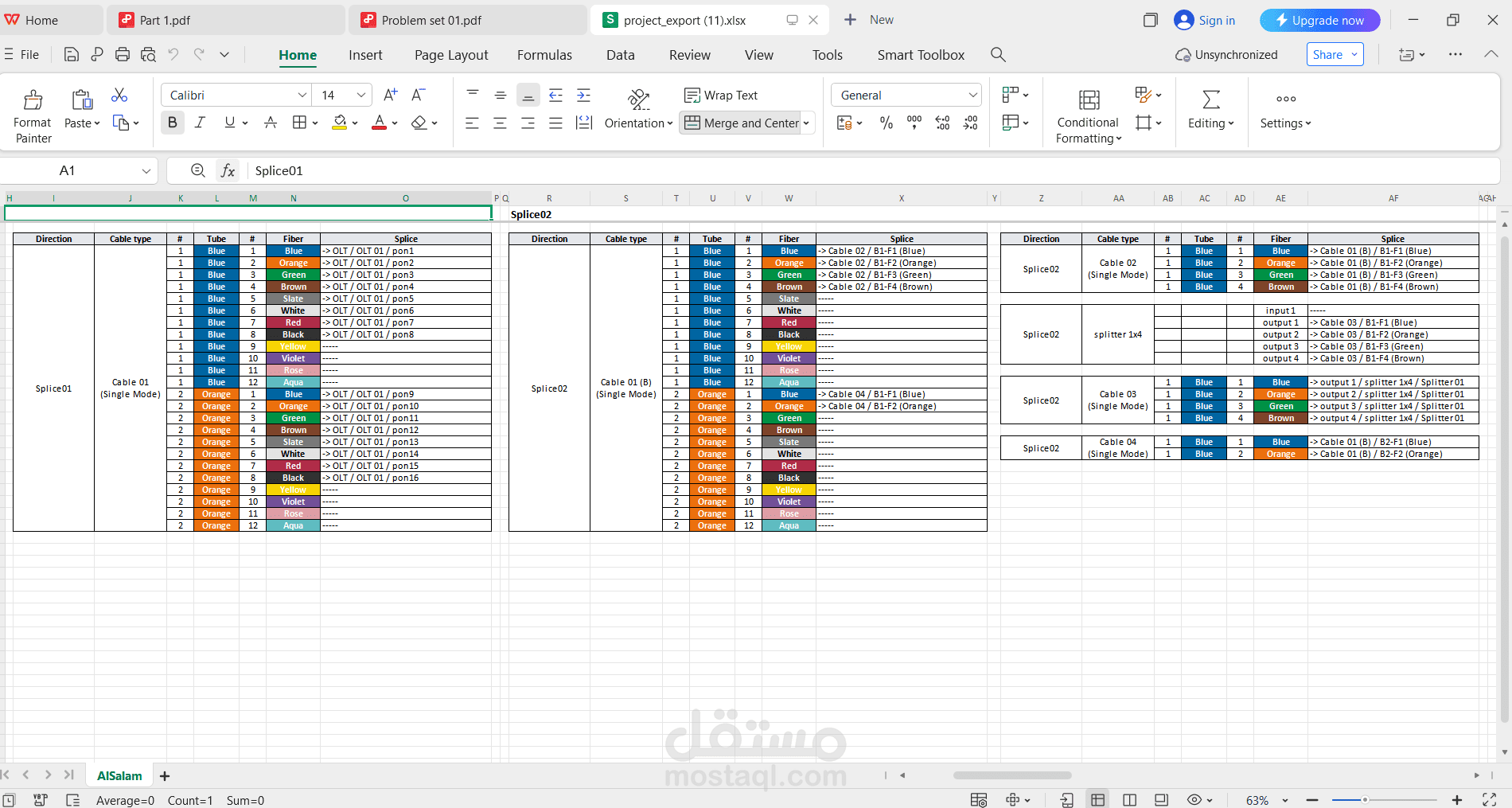Open the Data ribbon tab

(x=621, y=55)
